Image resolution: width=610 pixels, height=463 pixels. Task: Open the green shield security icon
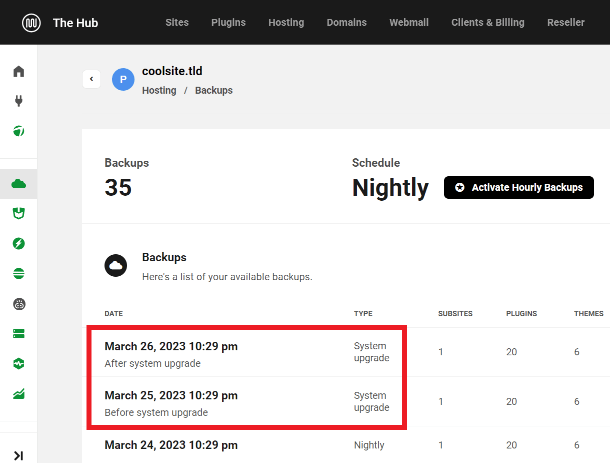point(18,214)
